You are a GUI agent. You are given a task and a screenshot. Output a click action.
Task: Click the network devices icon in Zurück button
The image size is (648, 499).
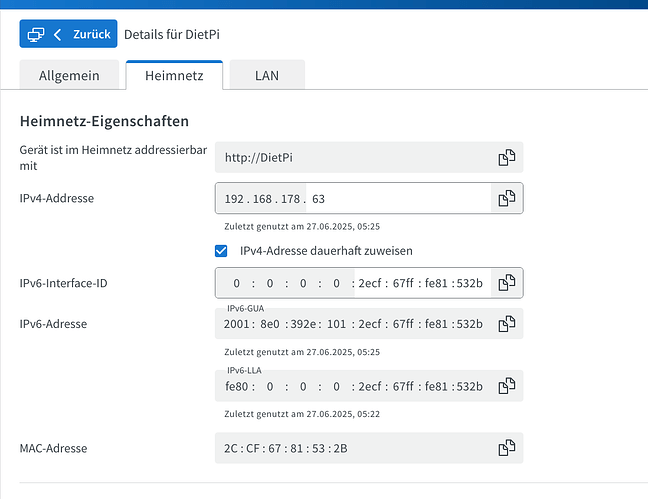coord(36,34)
